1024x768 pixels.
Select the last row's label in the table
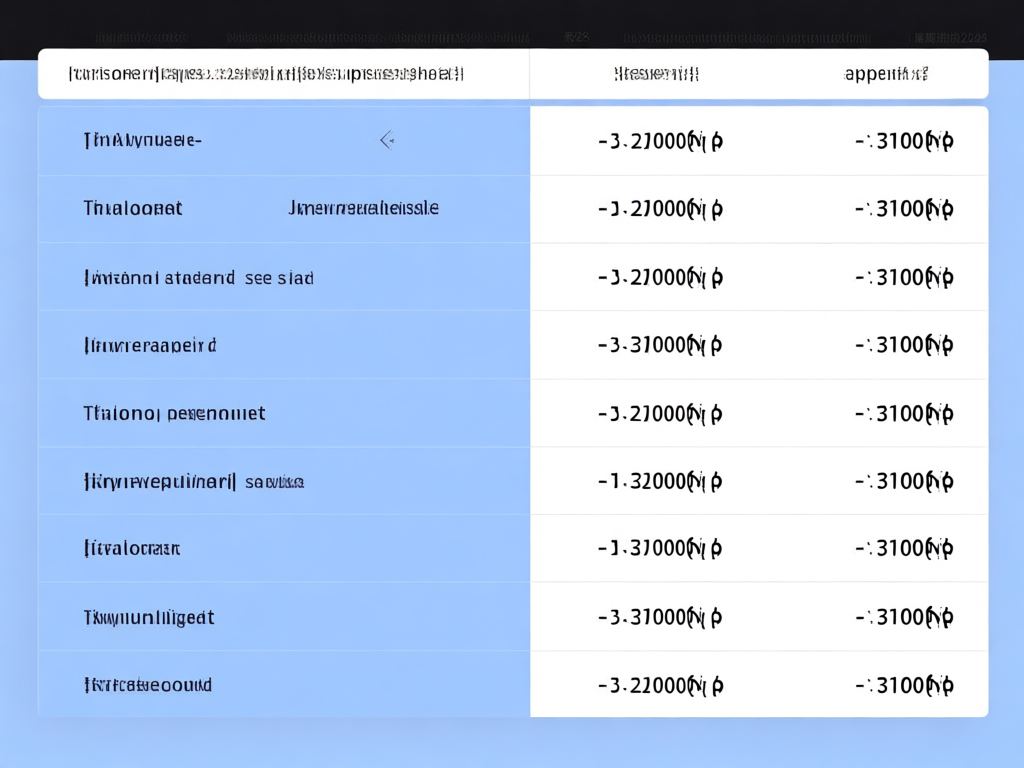click(x=148, y=685)
